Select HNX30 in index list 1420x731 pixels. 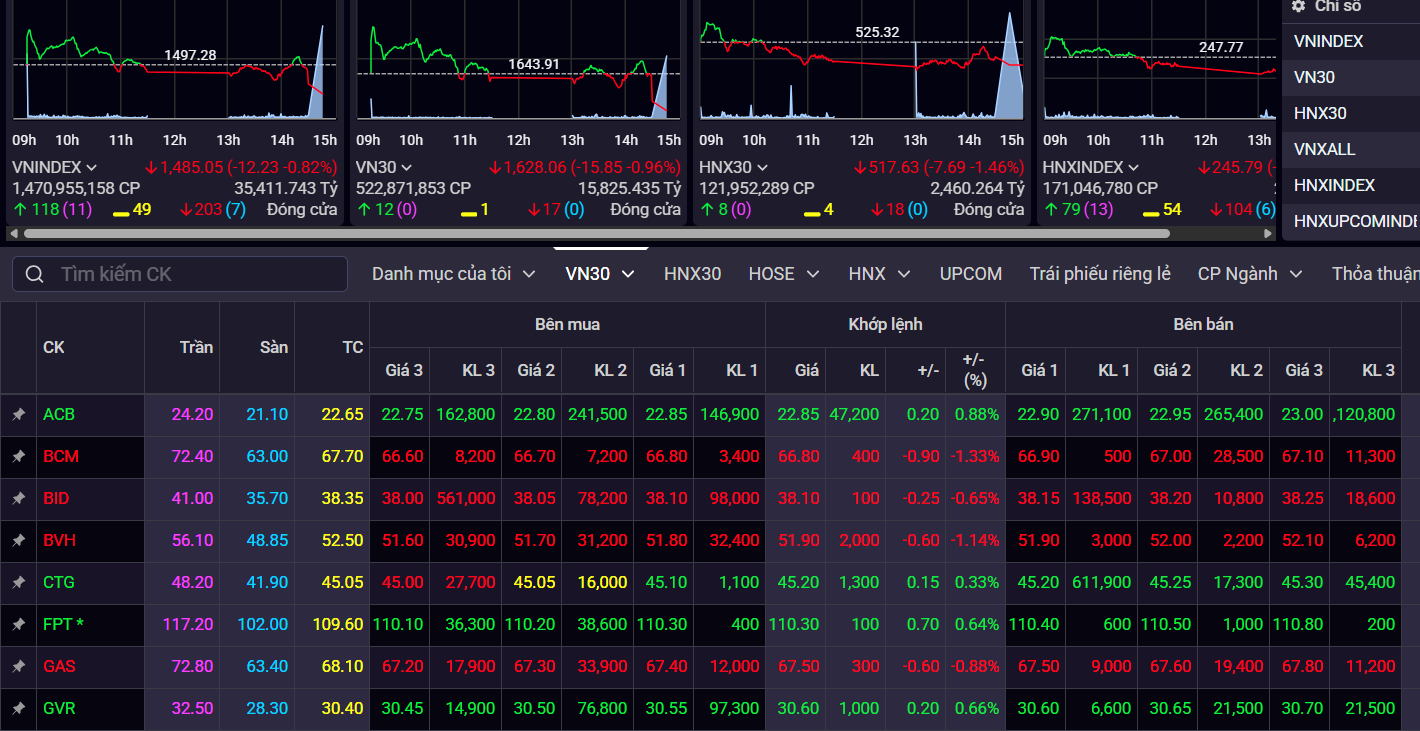pos(1351,114)
